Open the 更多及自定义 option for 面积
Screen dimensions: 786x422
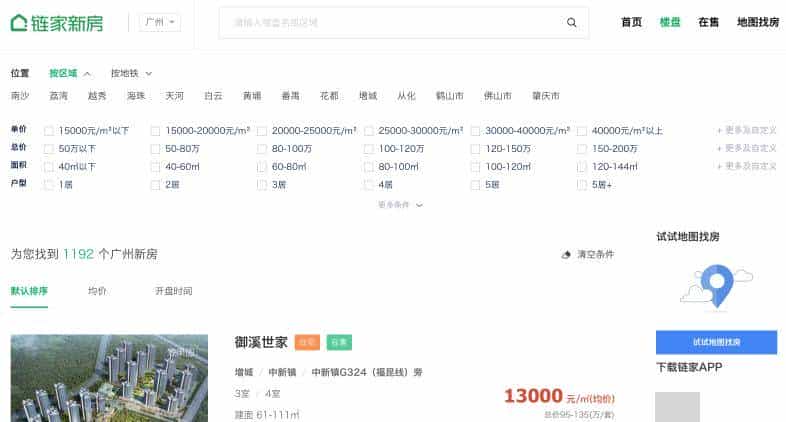[x=746, y=166]
